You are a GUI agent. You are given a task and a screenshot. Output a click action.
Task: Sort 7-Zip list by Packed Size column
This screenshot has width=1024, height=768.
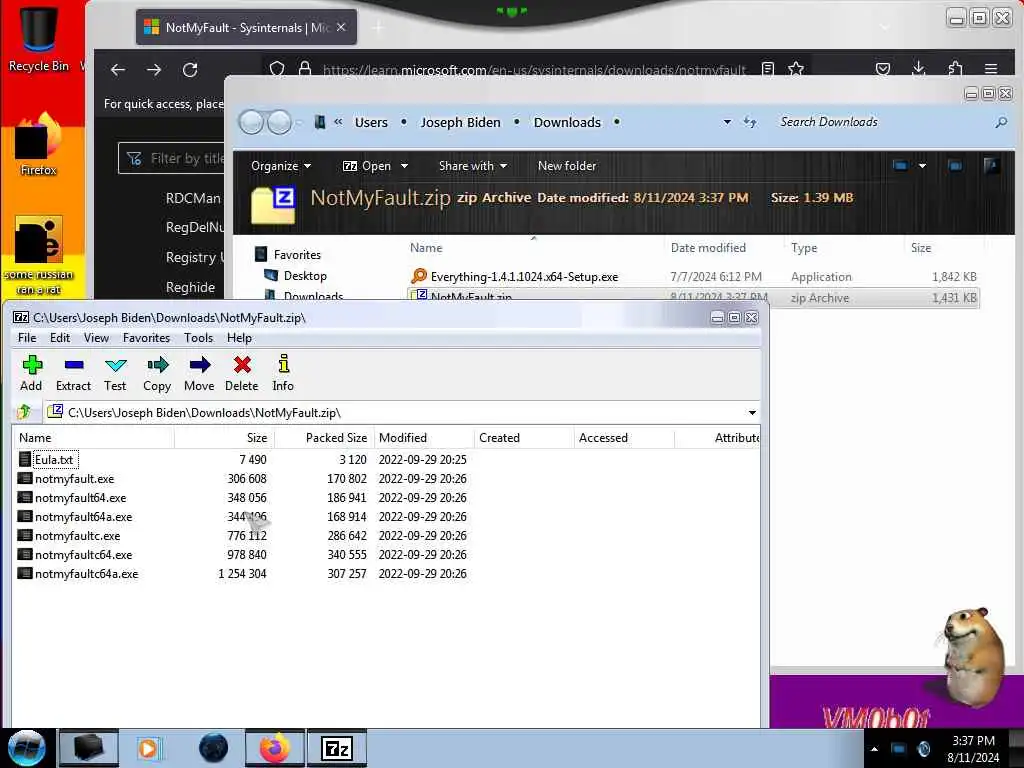click(x=325, y=438)
